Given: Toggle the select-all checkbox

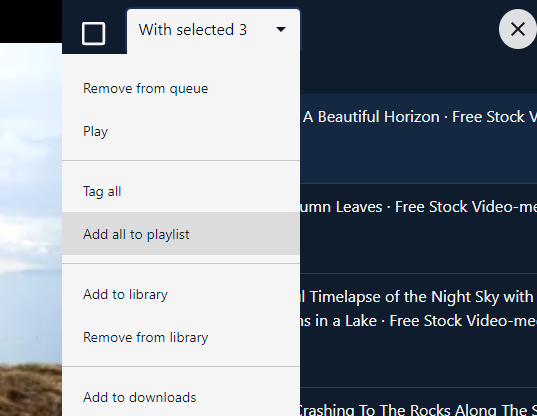Looking at the screenshot, I should point(93,34).
